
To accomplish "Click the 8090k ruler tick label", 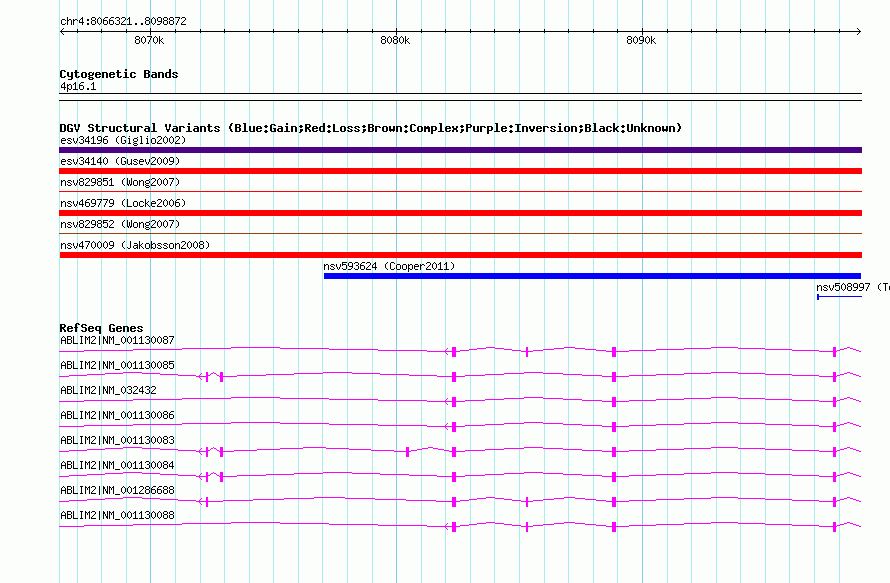I will tap(641, 40).
